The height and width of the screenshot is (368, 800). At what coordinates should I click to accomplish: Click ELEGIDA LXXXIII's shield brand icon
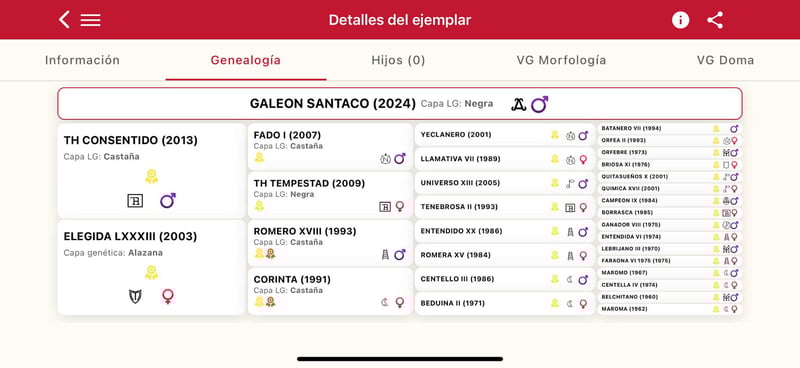pyautogui.click(x=135, y=296)
